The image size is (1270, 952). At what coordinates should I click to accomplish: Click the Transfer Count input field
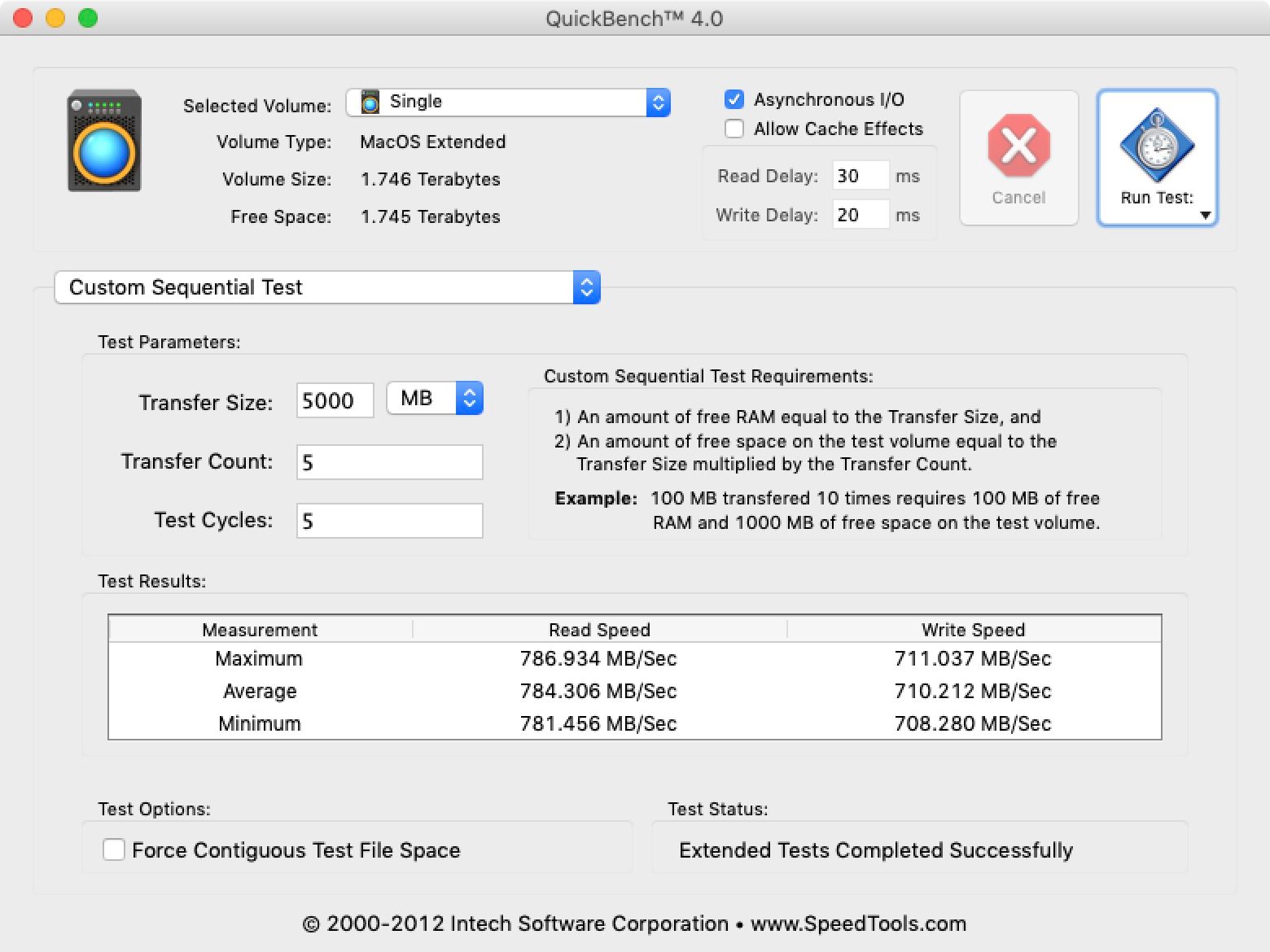coord(390,462)
